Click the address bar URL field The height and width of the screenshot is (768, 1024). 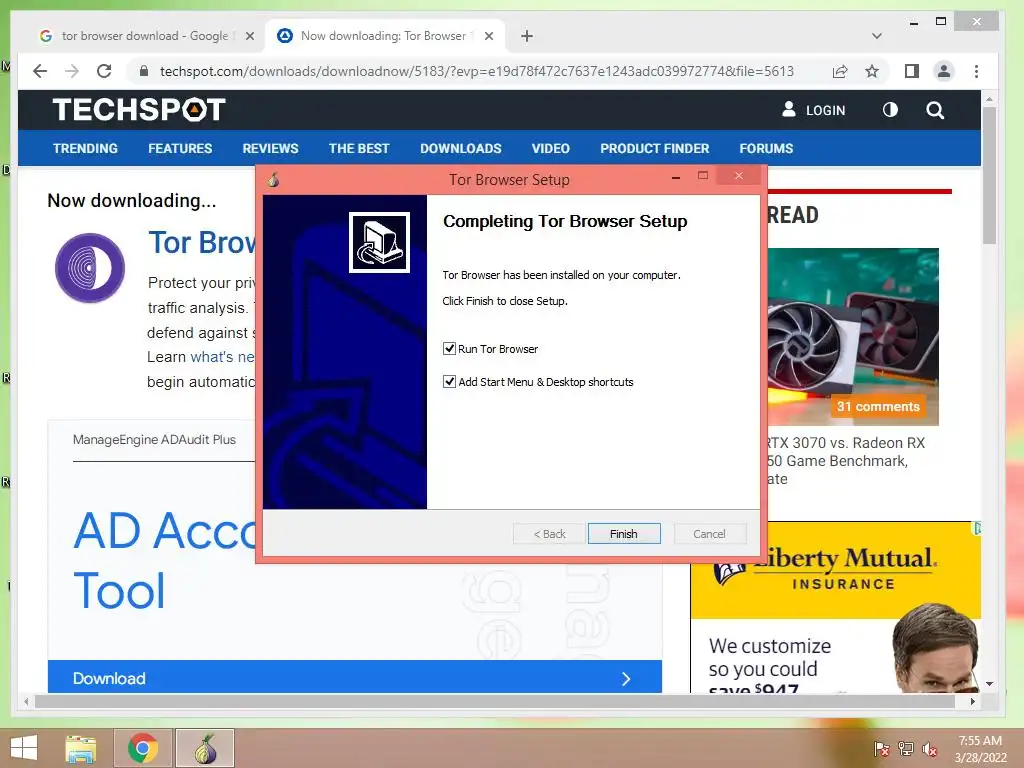[477, 71]
